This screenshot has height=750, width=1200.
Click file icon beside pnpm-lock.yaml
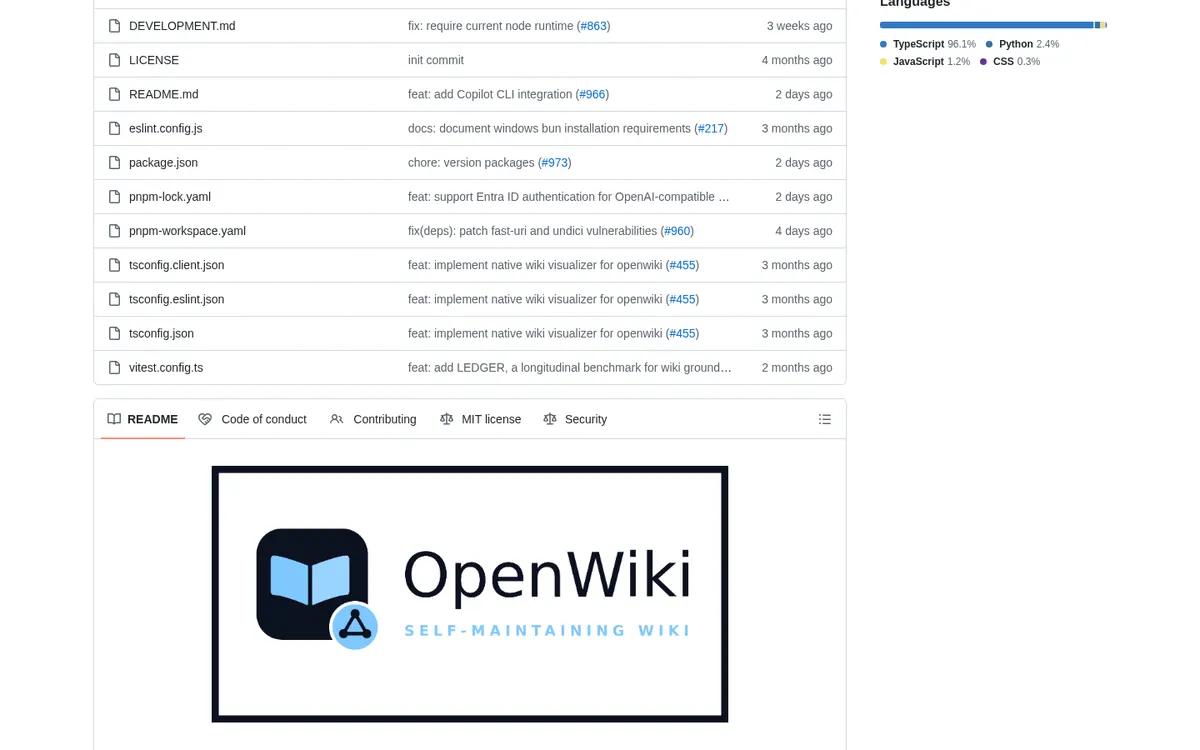[x=115, y=197]
